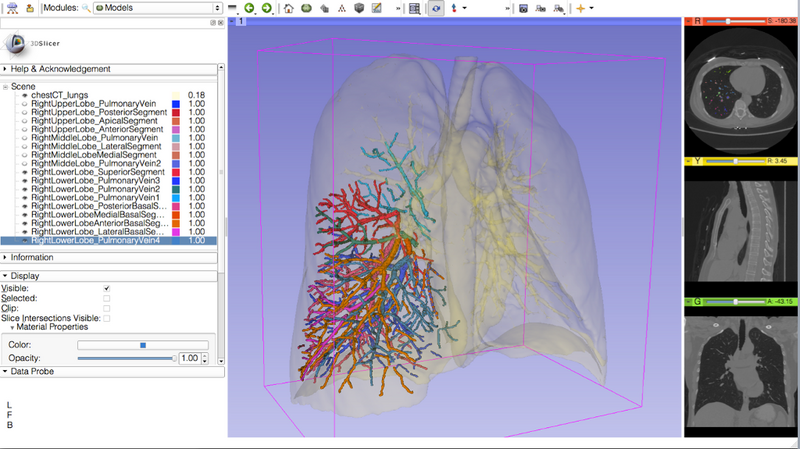This screenshot has width=800, height=449.
Task: Toggle visibility eye of chestCT_lungs model
Action: click(x=24, y=95)
